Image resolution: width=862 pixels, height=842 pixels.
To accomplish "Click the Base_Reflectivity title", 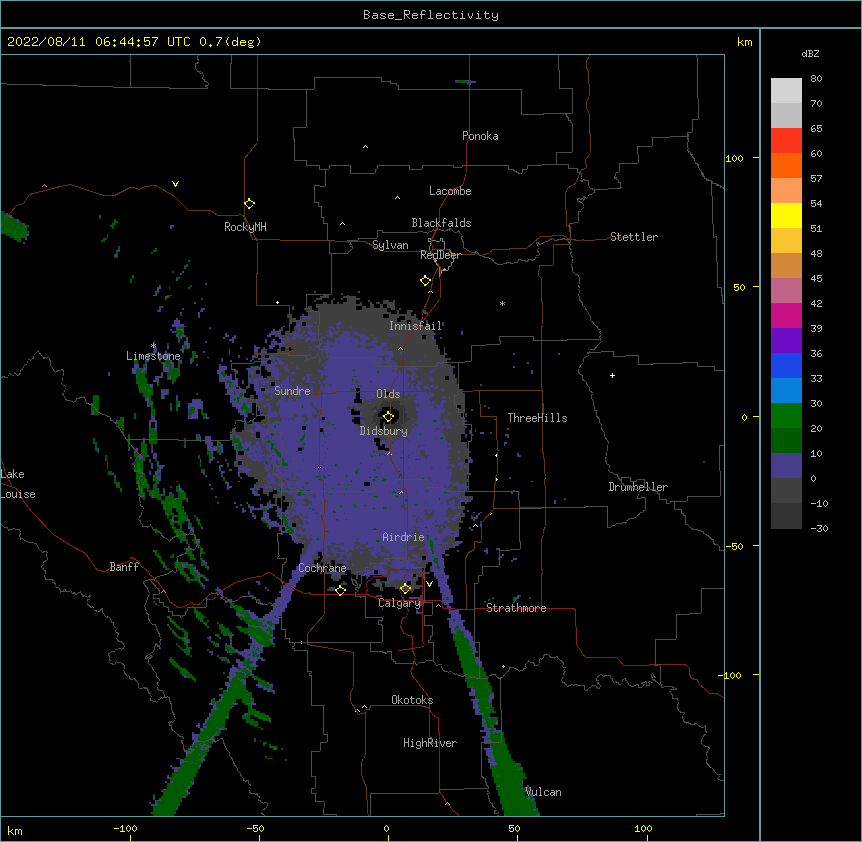I will (431, 15).
